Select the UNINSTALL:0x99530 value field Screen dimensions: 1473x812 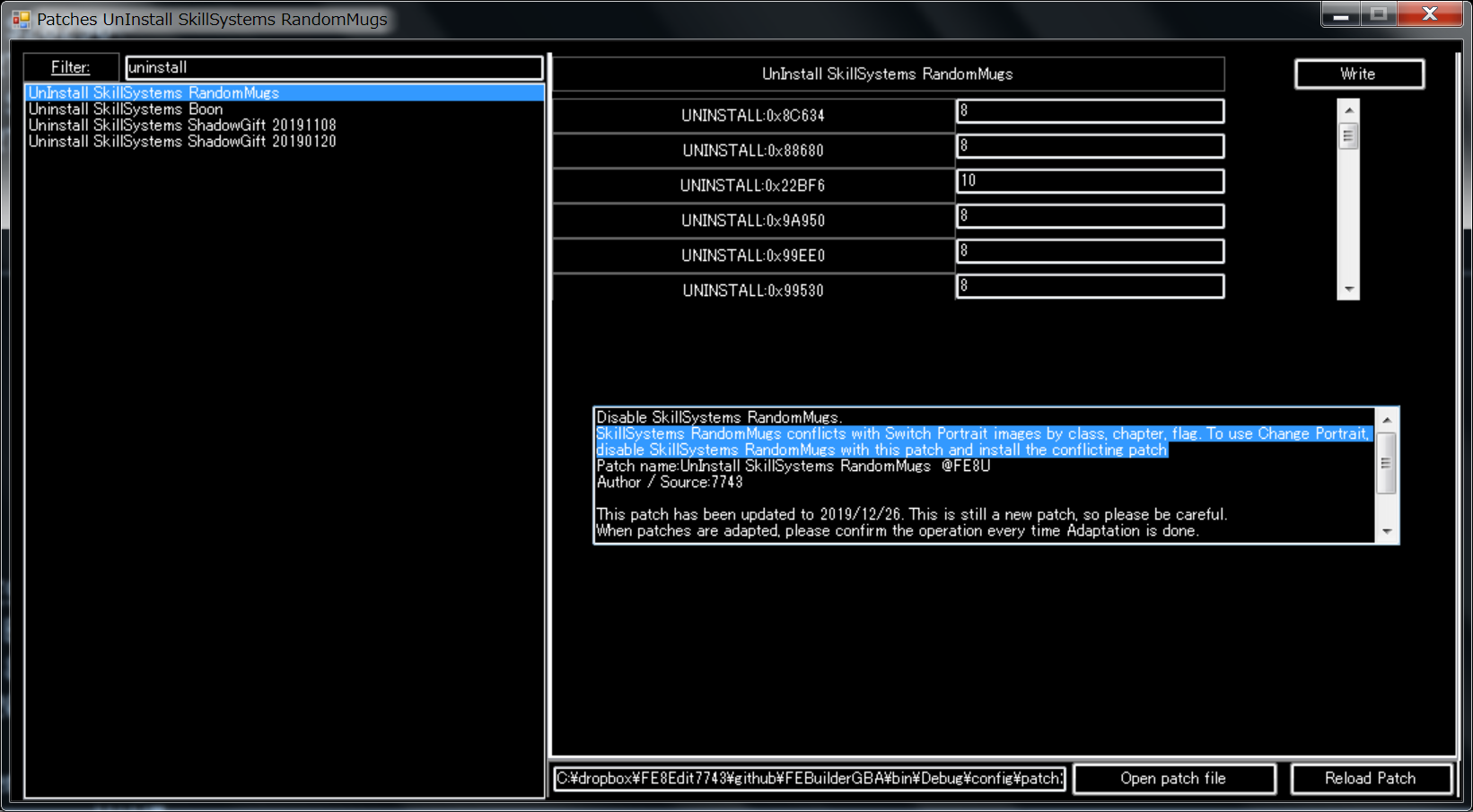click(x=1090, y=286)
